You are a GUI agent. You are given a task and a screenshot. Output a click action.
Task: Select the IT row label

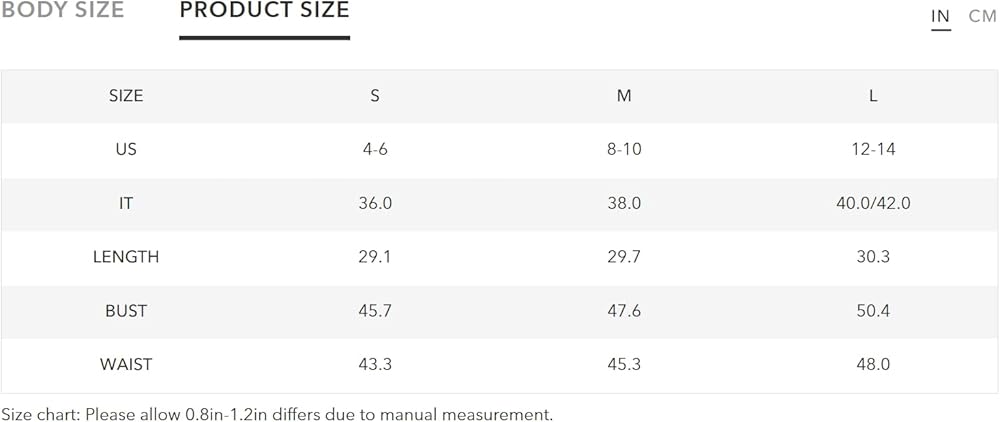point(126,204)
